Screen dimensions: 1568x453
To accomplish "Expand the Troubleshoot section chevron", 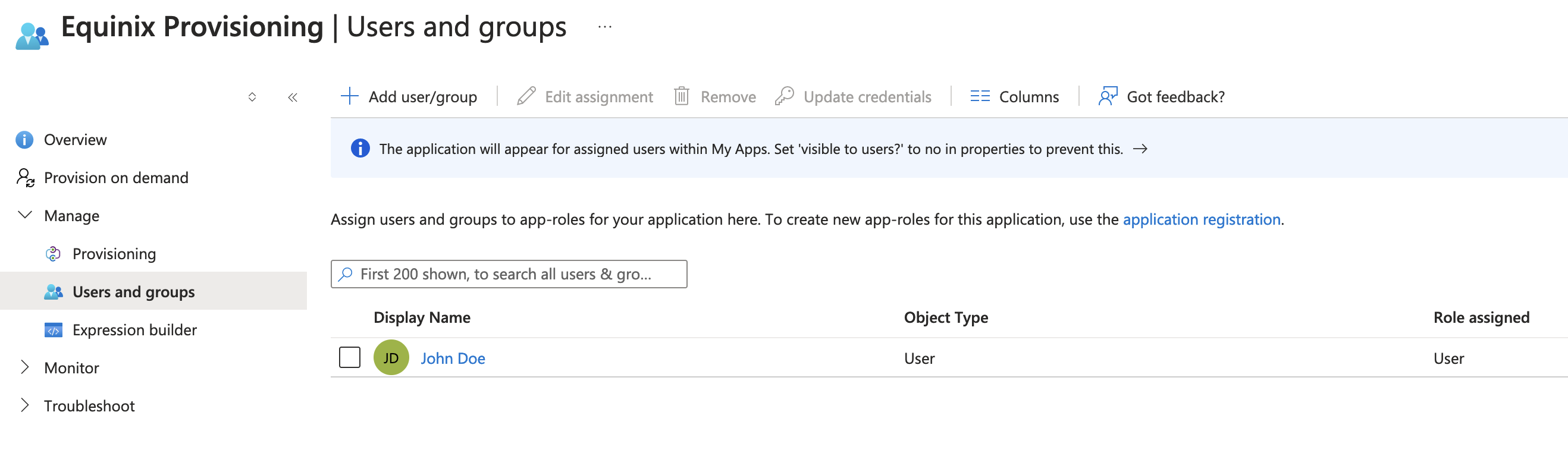I will [x=25, y=405].
